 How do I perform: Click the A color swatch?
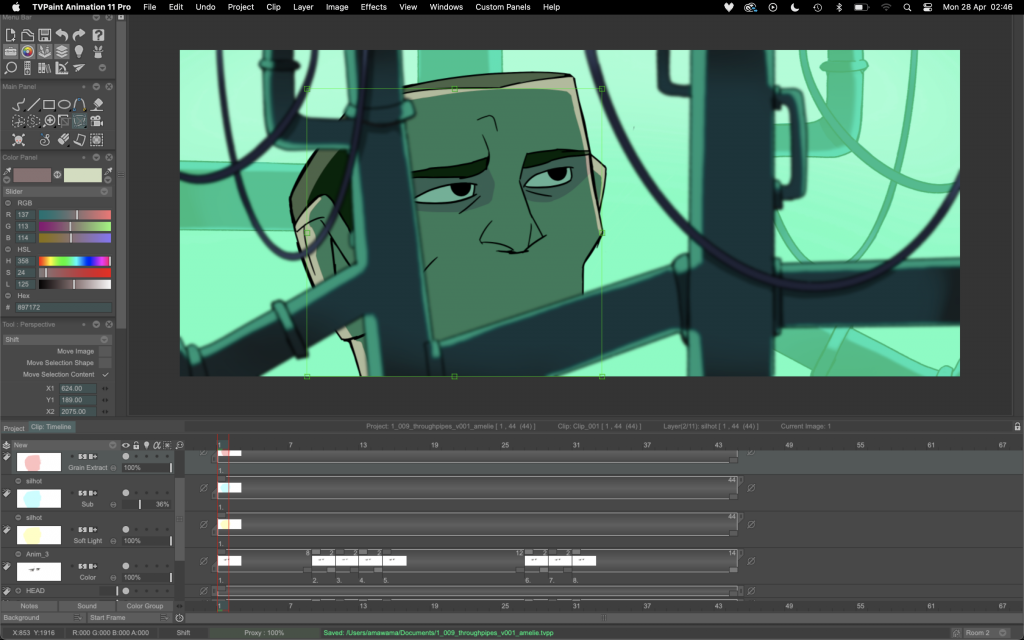[x=32, y=175]
